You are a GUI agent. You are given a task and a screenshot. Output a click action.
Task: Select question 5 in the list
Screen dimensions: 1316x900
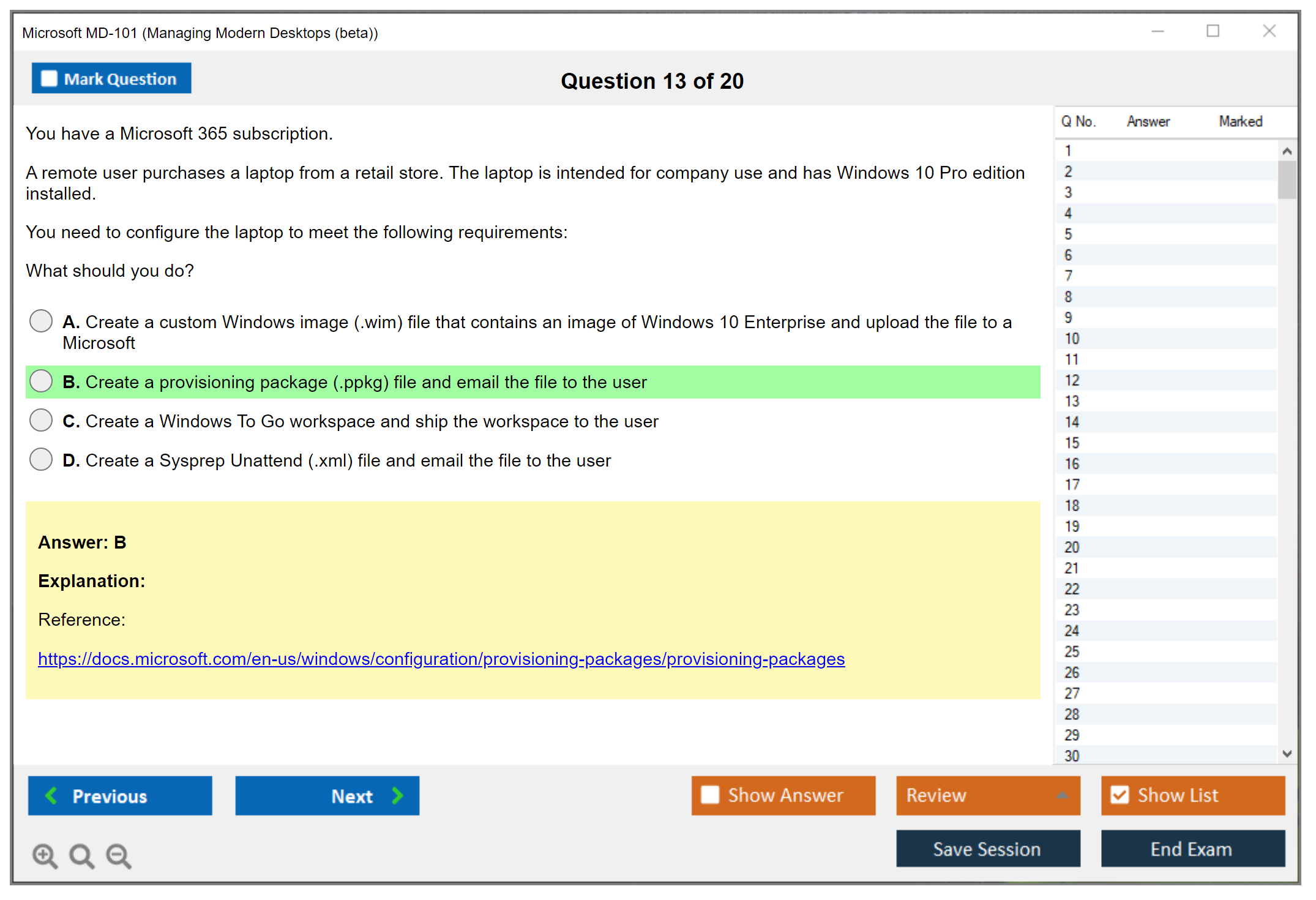click(1068, 234)
